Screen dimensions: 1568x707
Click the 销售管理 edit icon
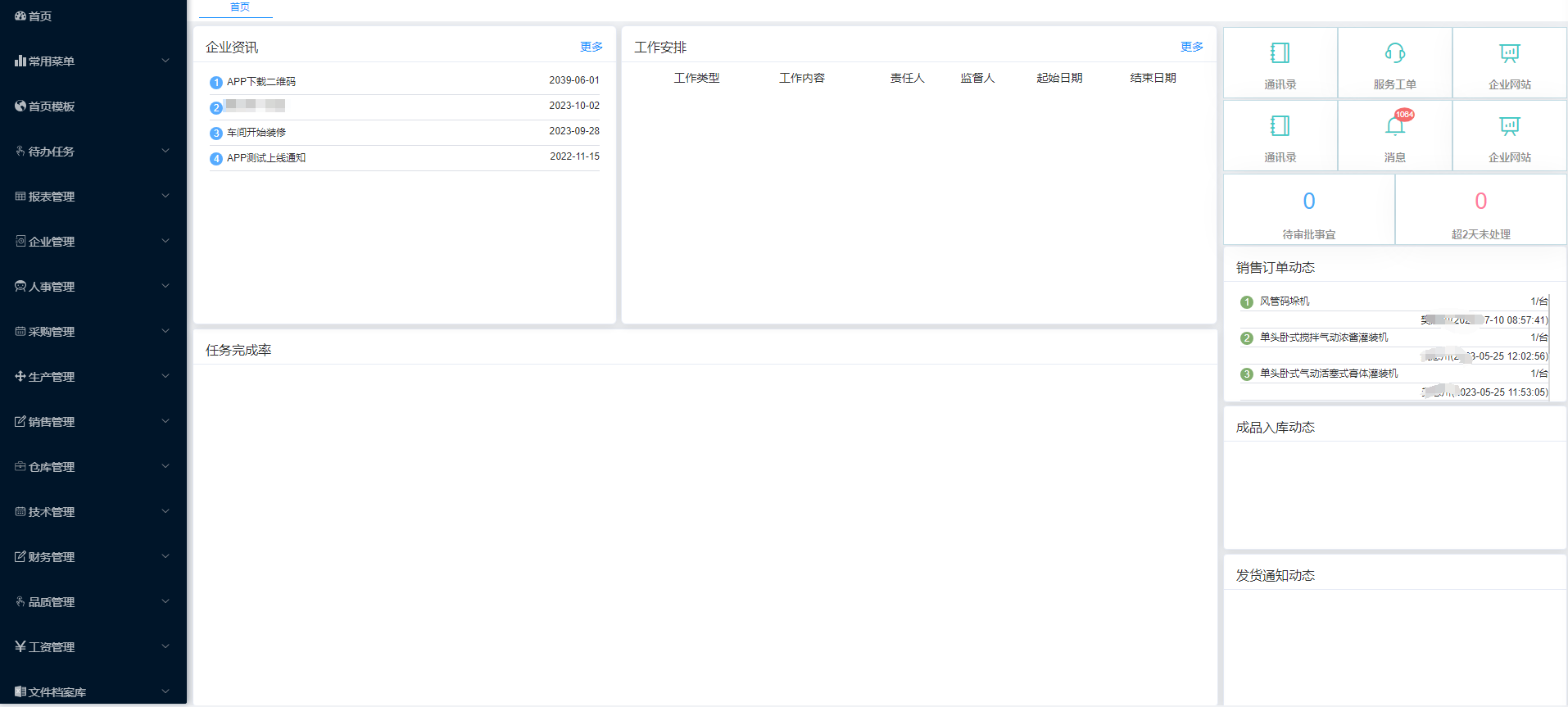pos(20,421)
